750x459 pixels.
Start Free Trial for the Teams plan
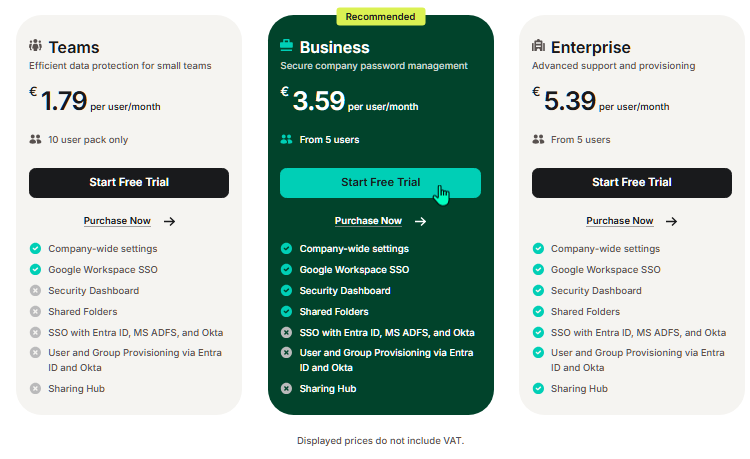129,183
